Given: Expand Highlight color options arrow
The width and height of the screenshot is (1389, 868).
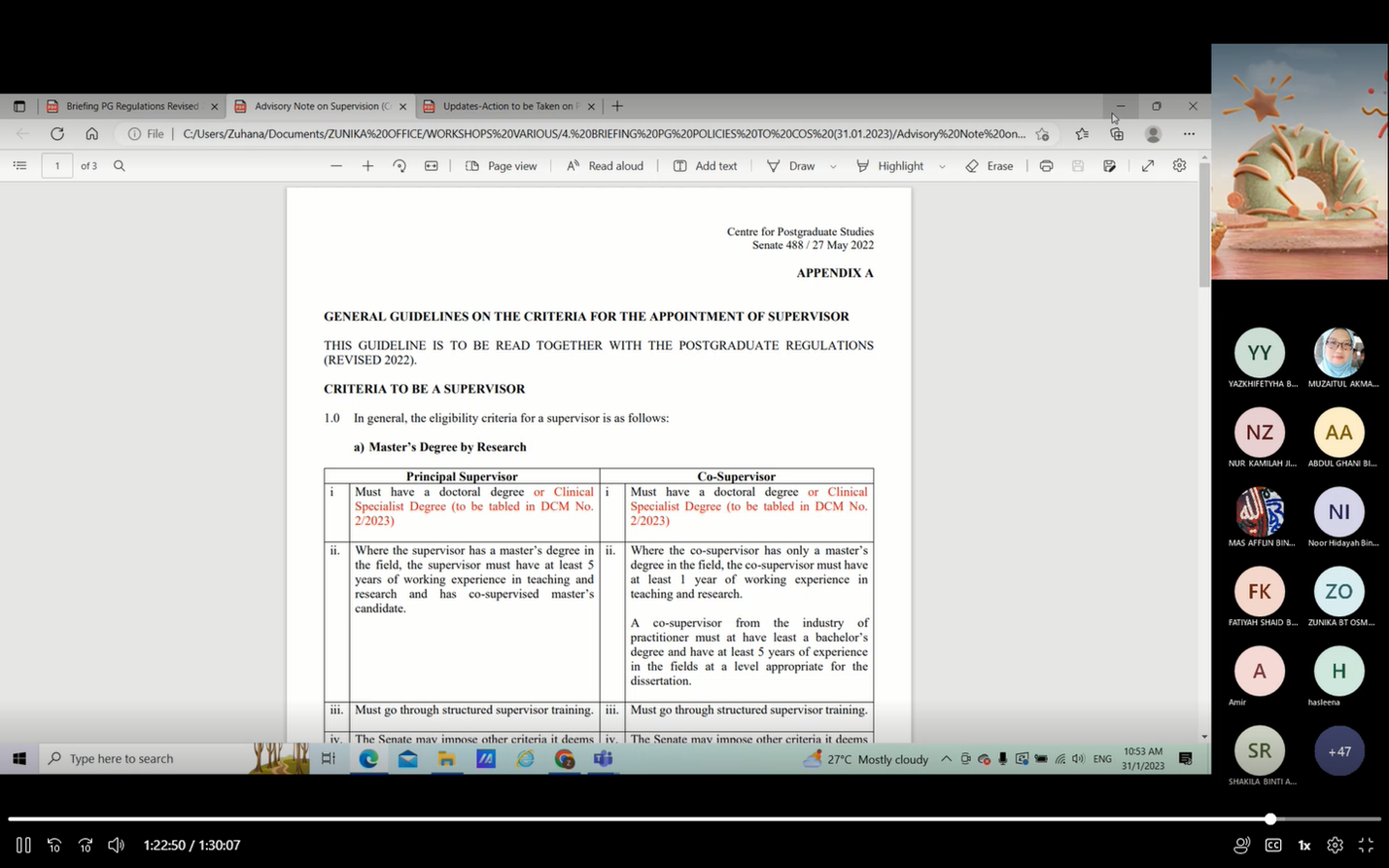Looking at the screenshot, I should click(x=942, y=166).
